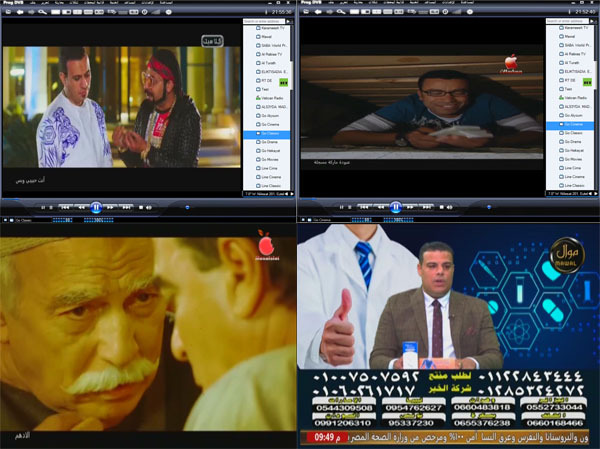Image resolution: width=600 pixels, height=449 pixels.
Task: Click the previous channel button in right ProgDVB player
Action: 364,207
